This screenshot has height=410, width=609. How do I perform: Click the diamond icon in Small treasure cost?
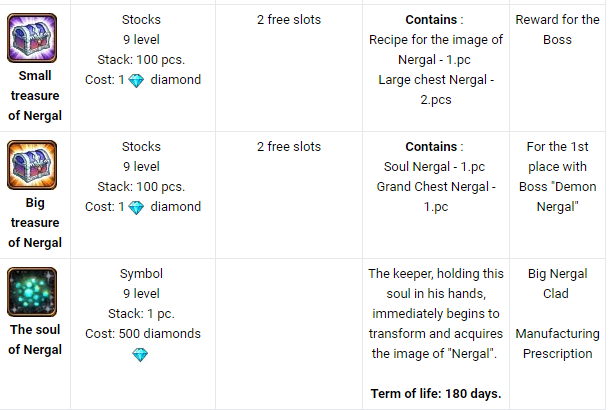click(136, 80)
